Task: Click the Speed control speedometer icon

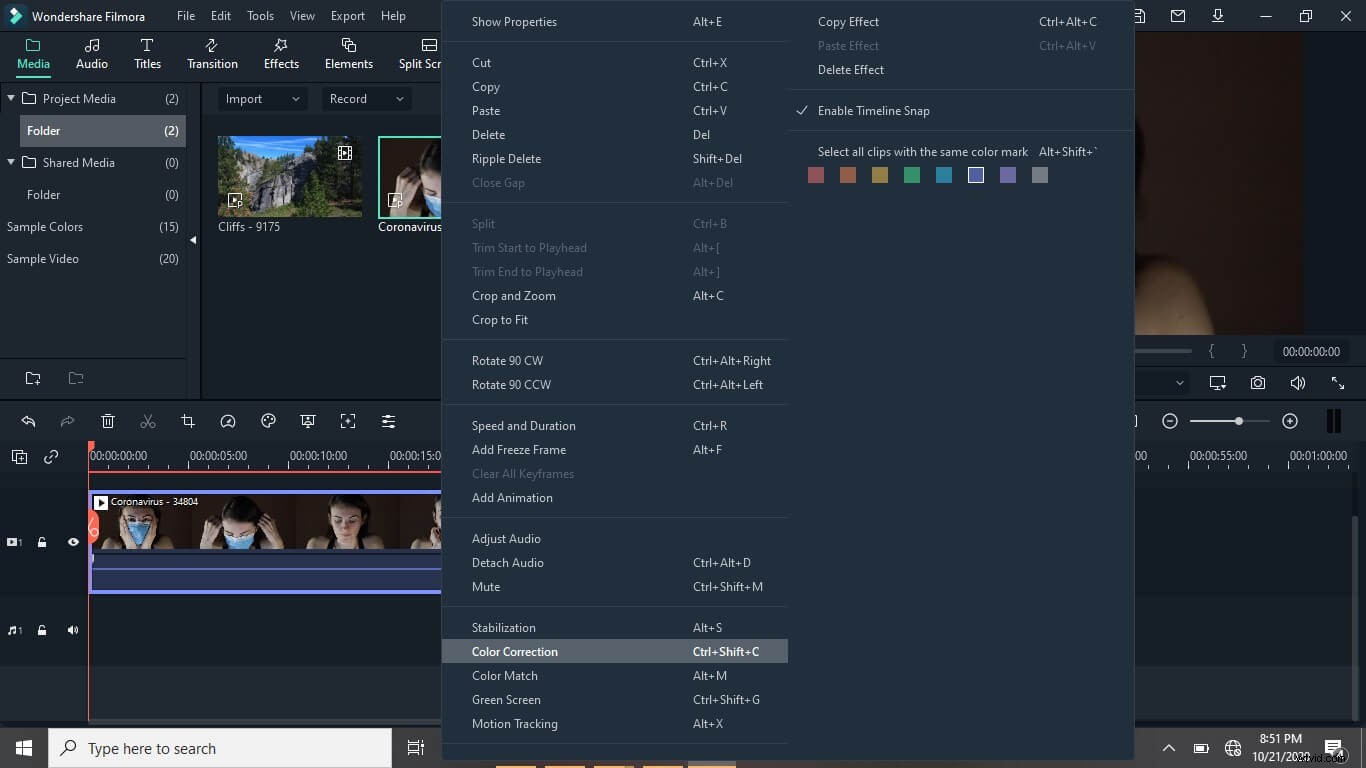Action: [228, 421]
